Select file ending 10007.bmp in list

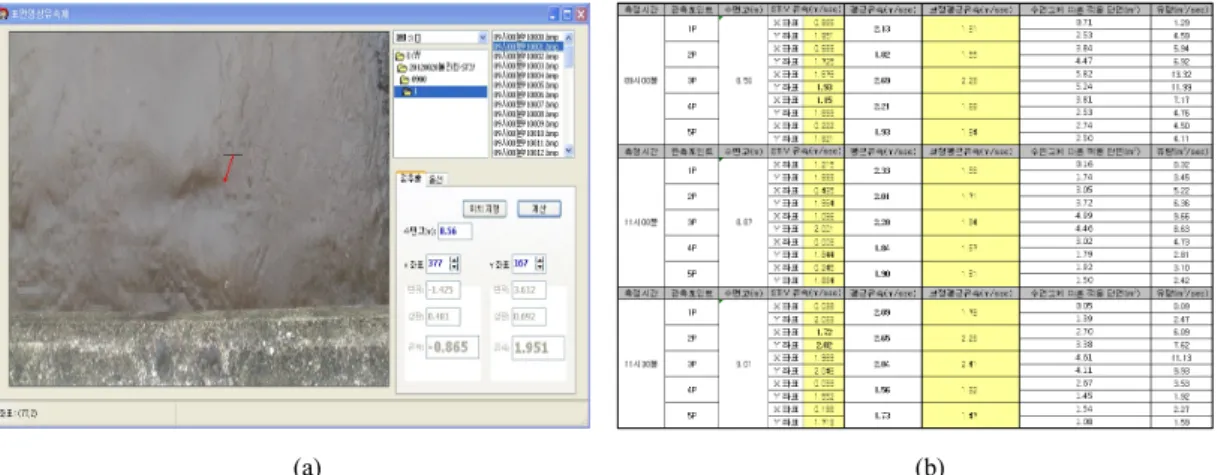coord(528,103)
